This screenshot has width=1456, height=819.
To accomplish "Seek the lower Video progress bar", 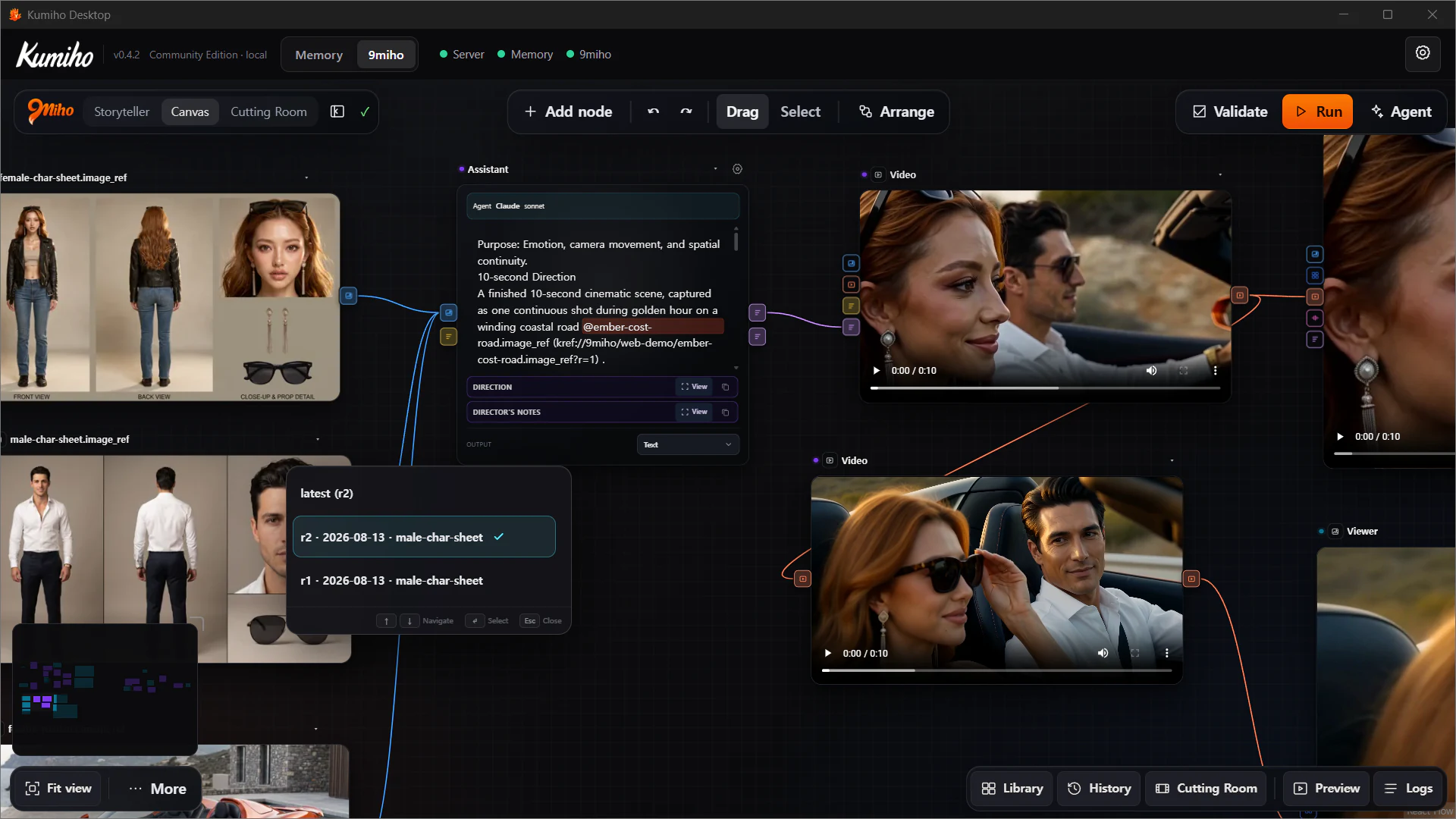I will click(x=996, y=670).
